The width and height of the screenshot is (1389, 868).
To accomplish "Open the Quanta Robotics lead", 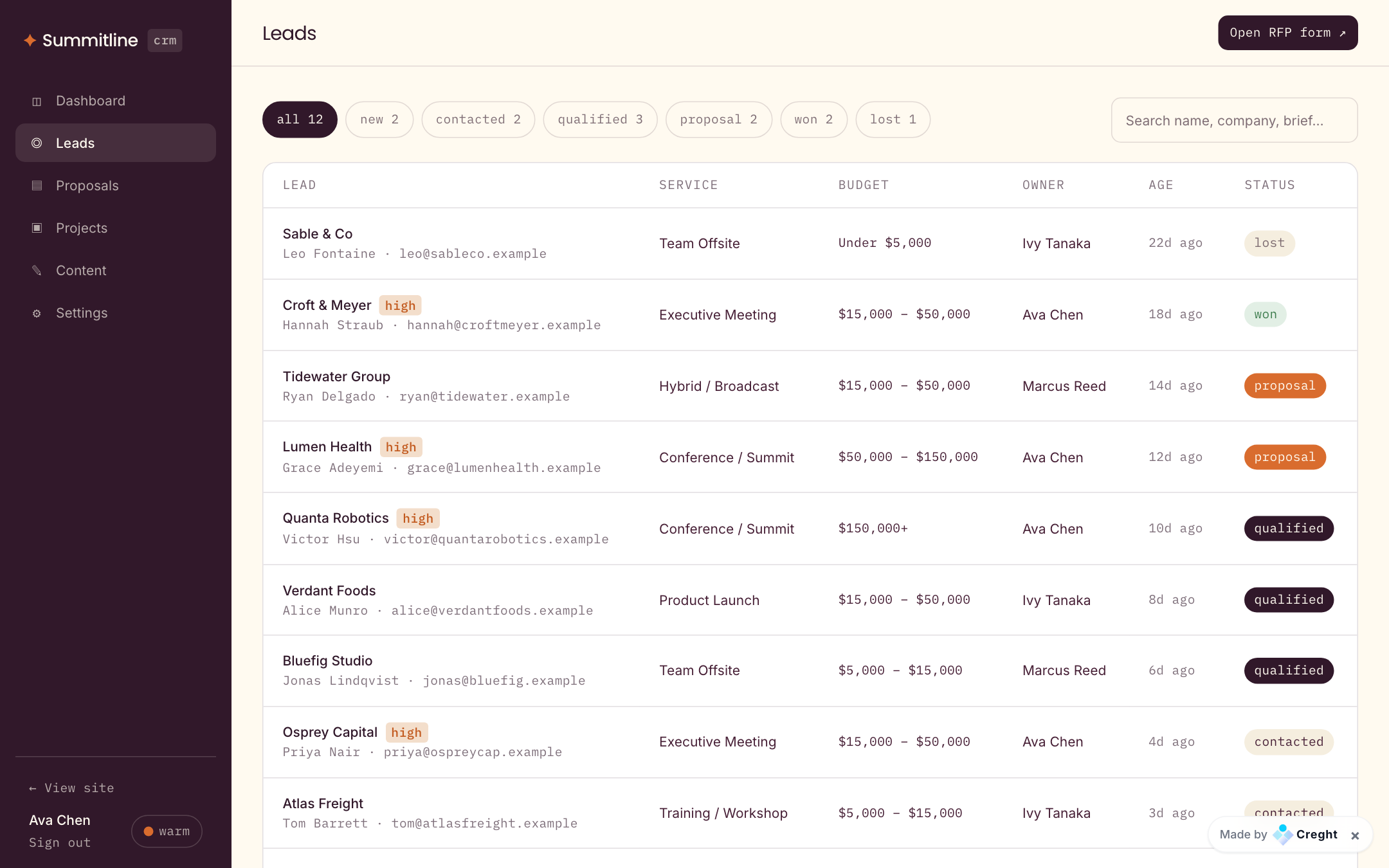I will click(x=810, y=529).
